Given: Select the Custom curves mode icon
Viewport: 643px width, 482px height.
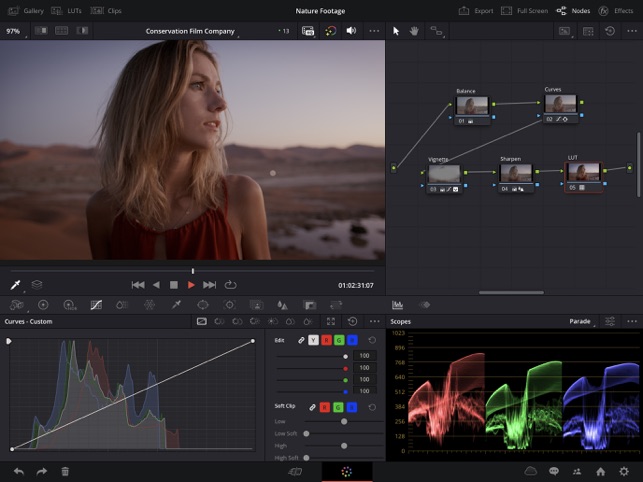Looking at the screenshot, I should click(x=201, y=321).
